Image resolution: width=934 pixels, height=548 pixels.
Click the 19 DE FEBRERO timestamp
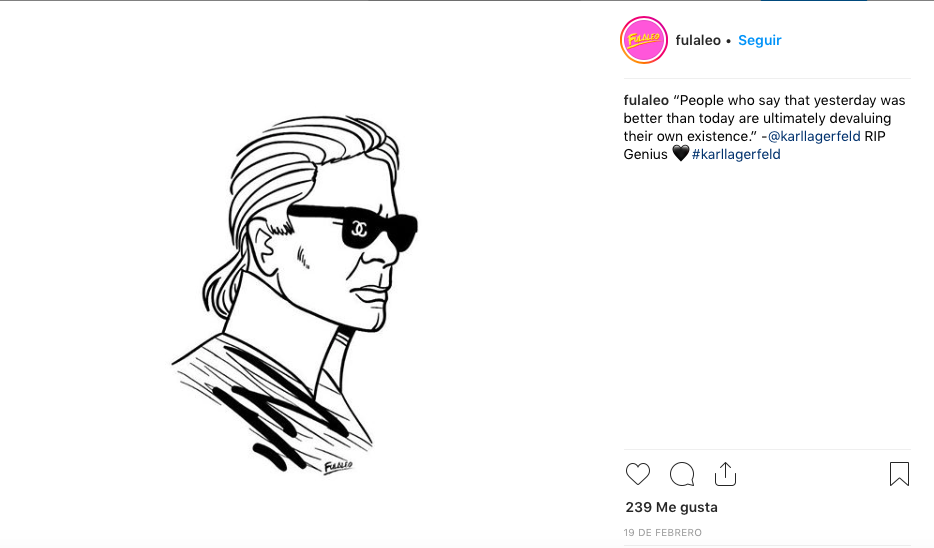(x=663, y=533)
